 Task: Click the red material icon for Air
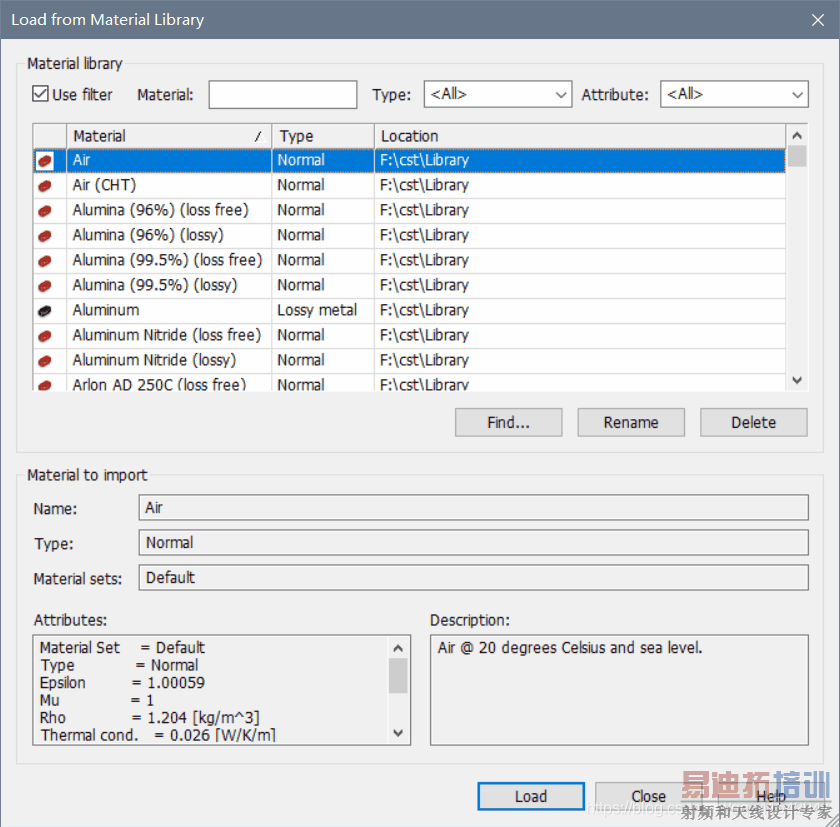[x=45, y=160]
